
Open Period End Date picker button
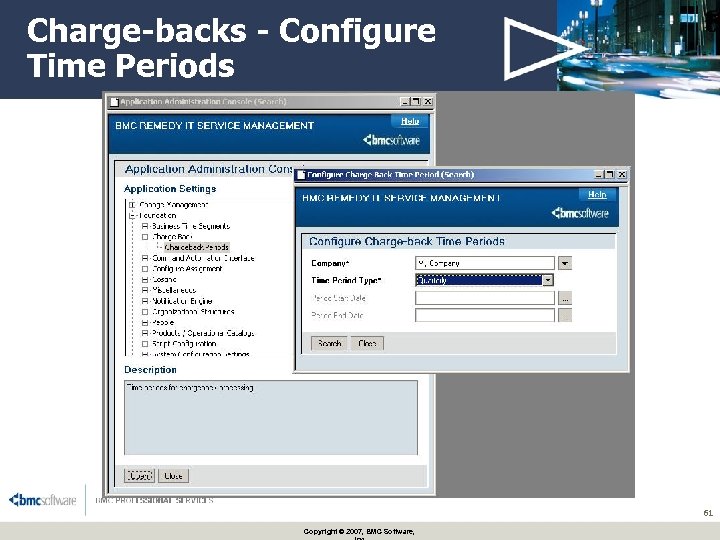[x=565, y=315]
